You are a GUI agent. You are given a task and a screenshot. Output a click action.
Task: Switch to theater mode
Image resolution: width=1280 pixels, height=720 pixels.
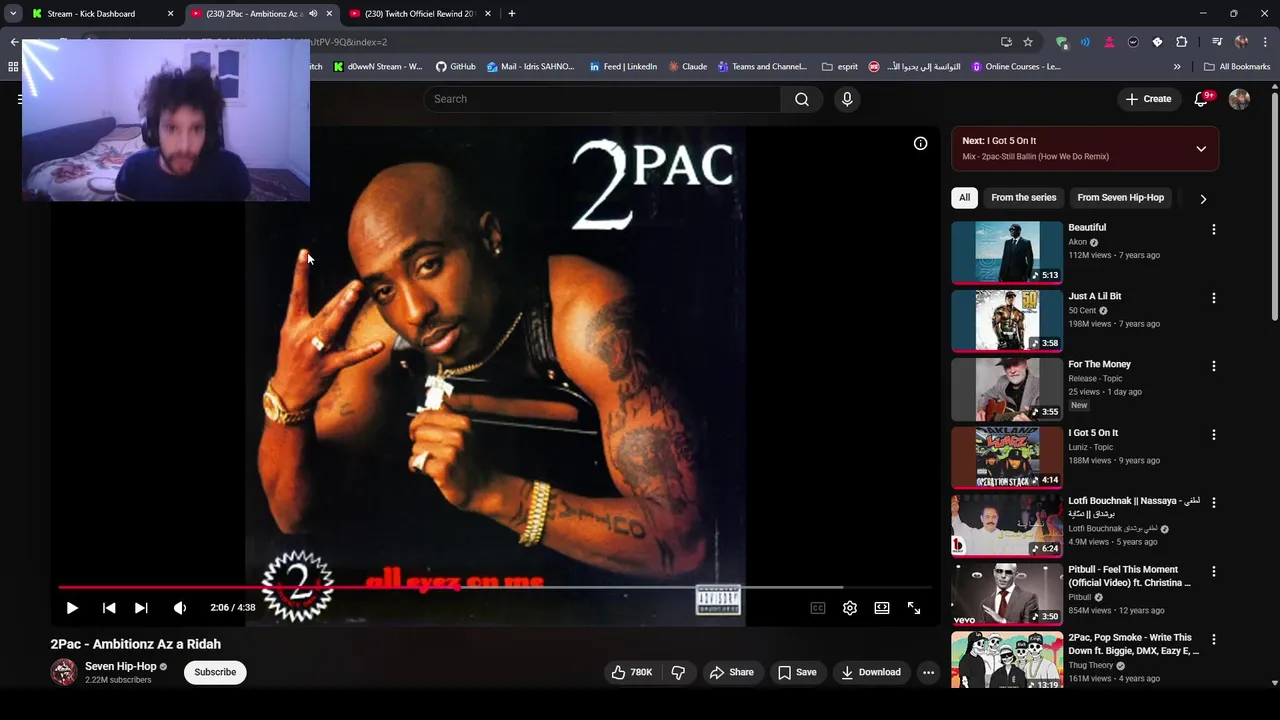tap(882, 608)
